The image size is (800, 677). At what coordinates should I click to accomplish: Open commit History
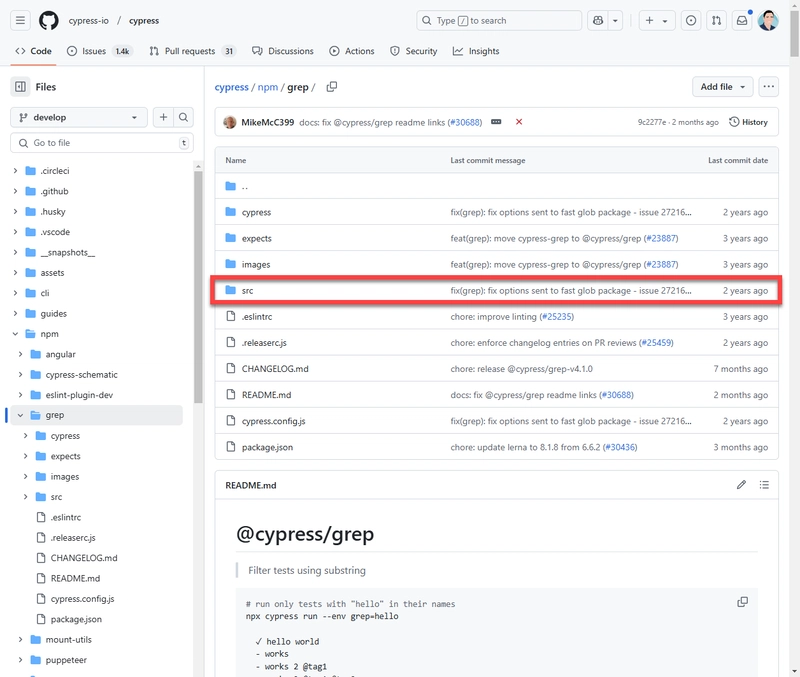pos(748,122)
